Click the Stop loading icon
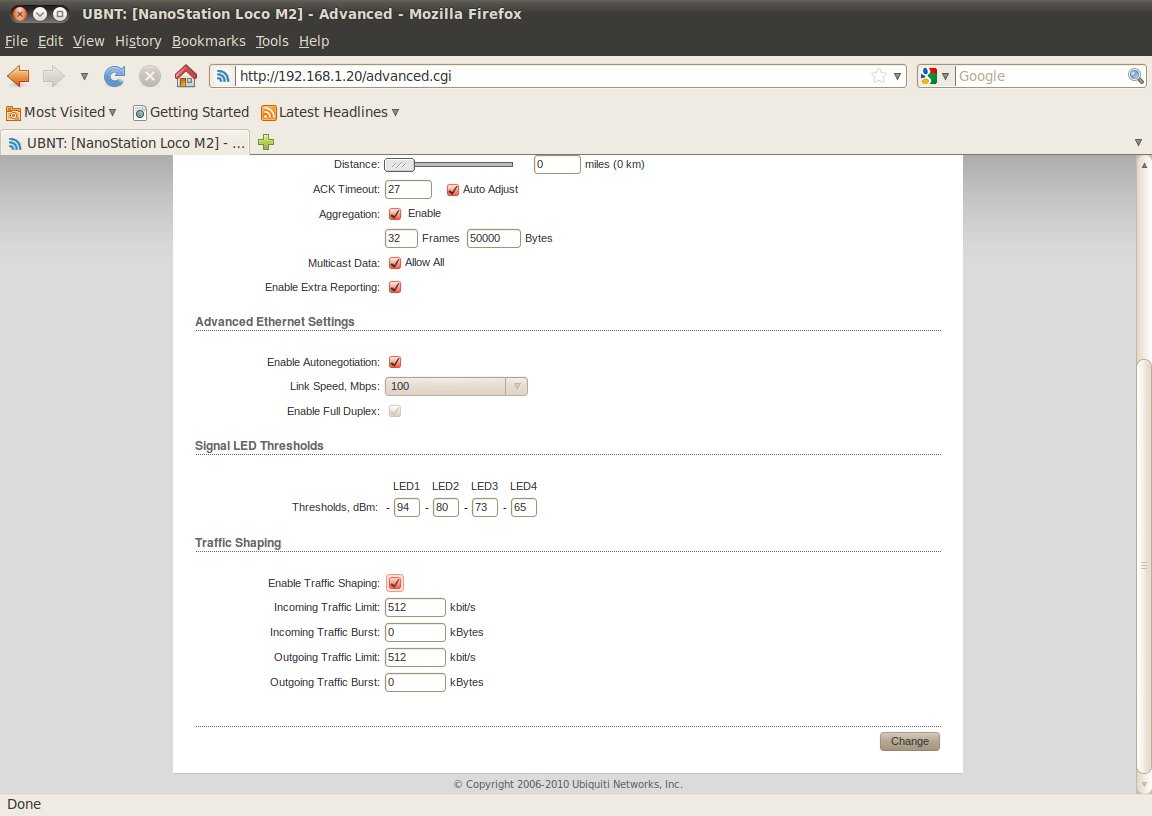 coord(149,76)
